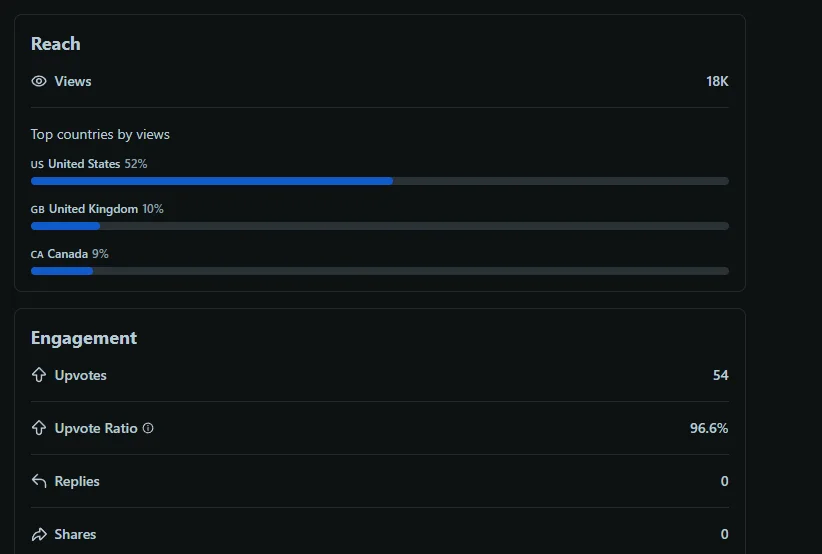
Task: Click the United Kingdom views progress bar
Action: pos(379,226)
